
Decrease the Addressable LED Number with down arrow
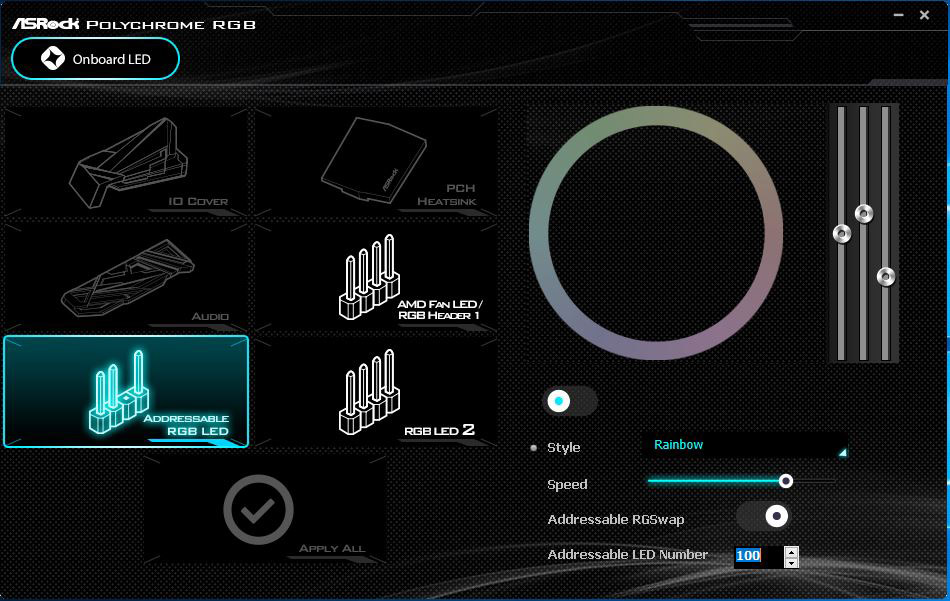pos(791,563)
